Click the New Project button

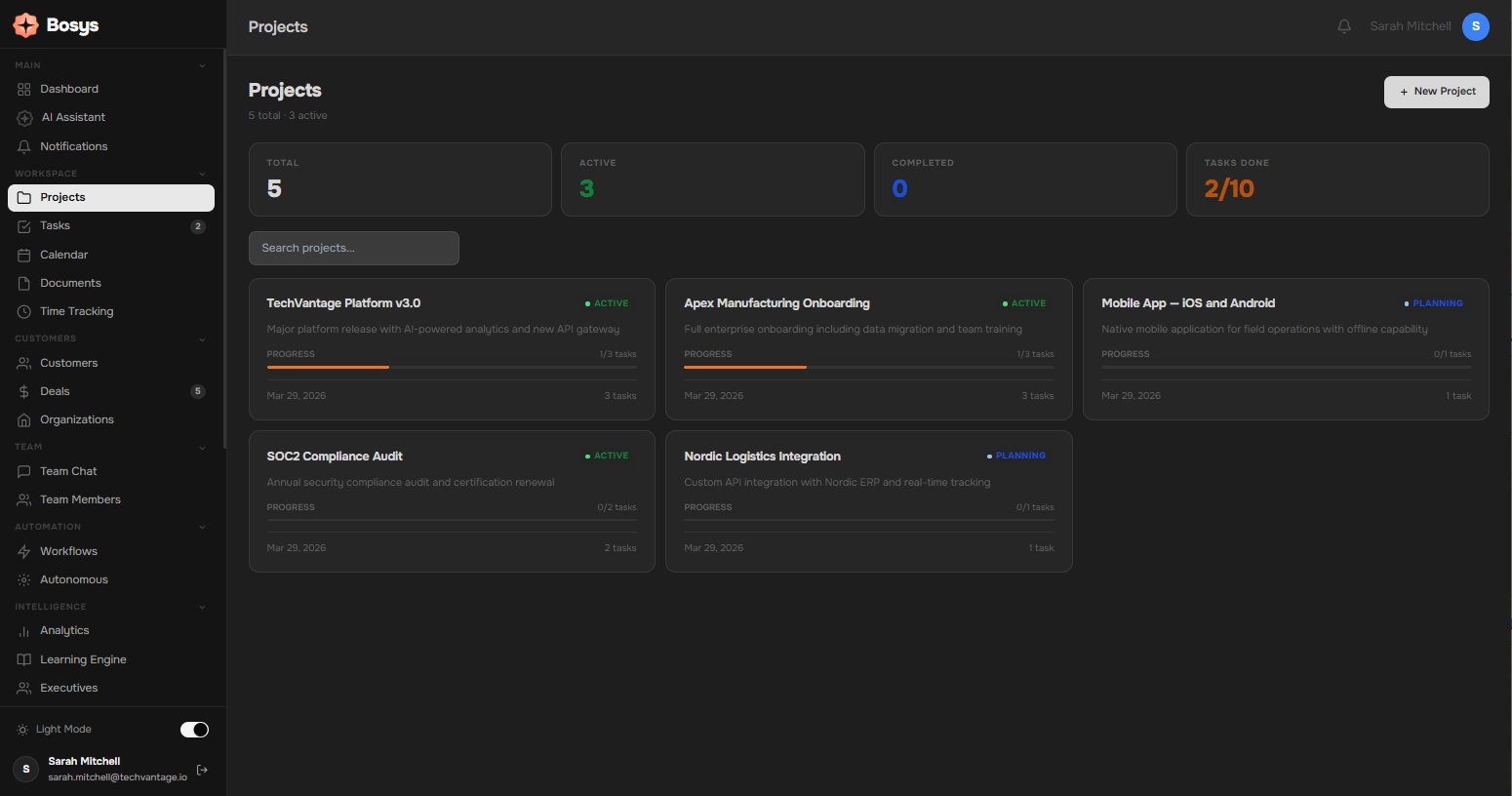tap(1436, 92)
